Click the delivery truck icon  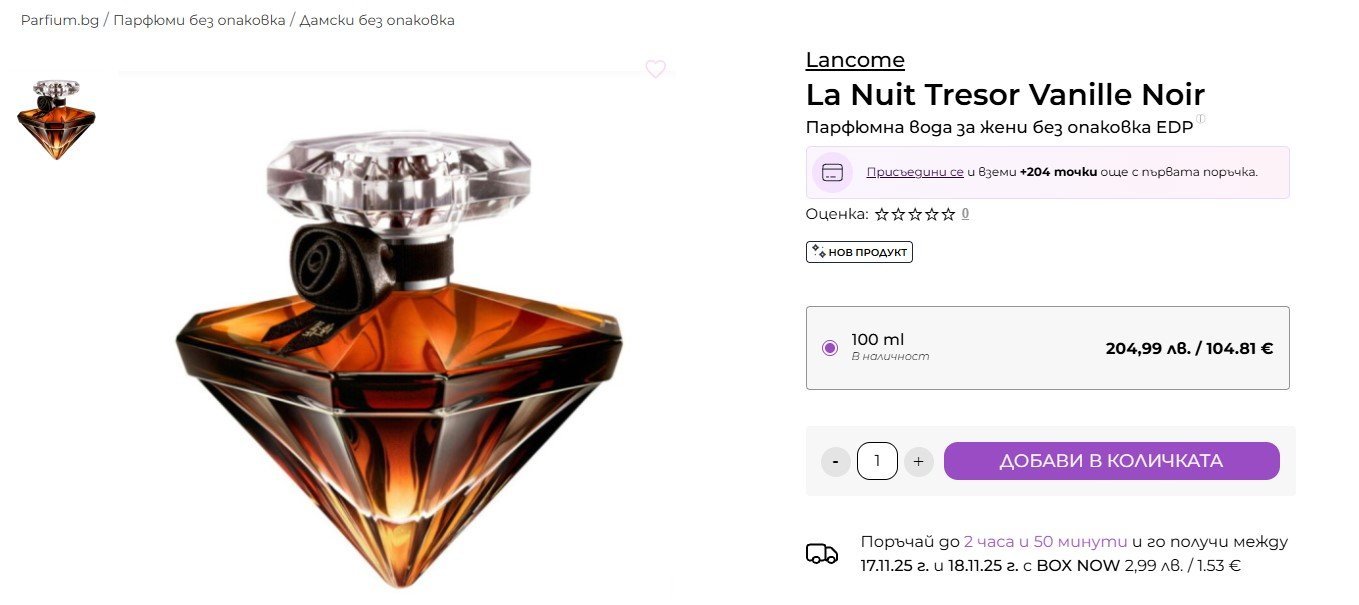click(x=822, y=554)
